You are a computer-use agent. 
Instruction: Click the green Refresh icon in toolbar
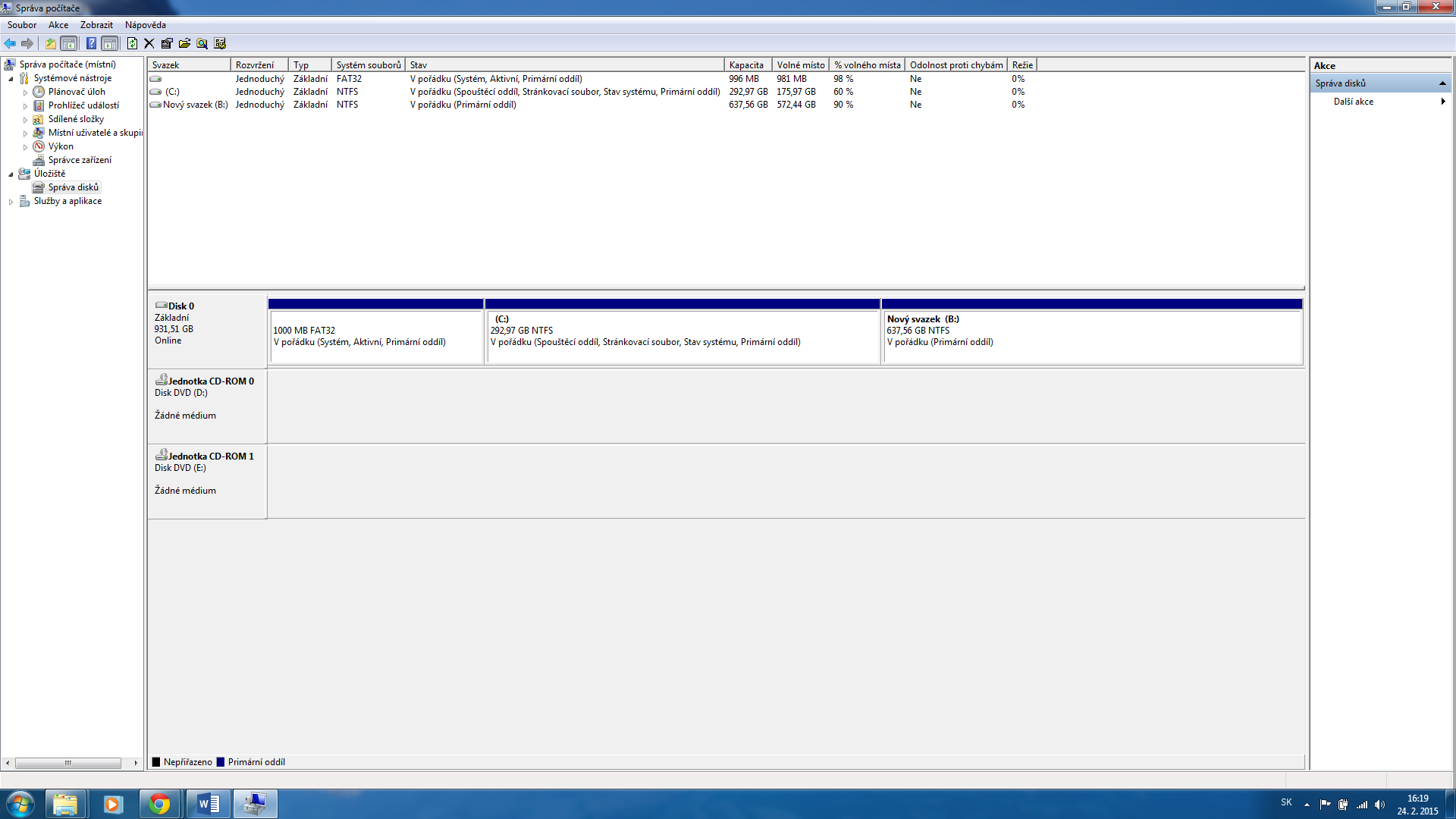click(132, 43)
